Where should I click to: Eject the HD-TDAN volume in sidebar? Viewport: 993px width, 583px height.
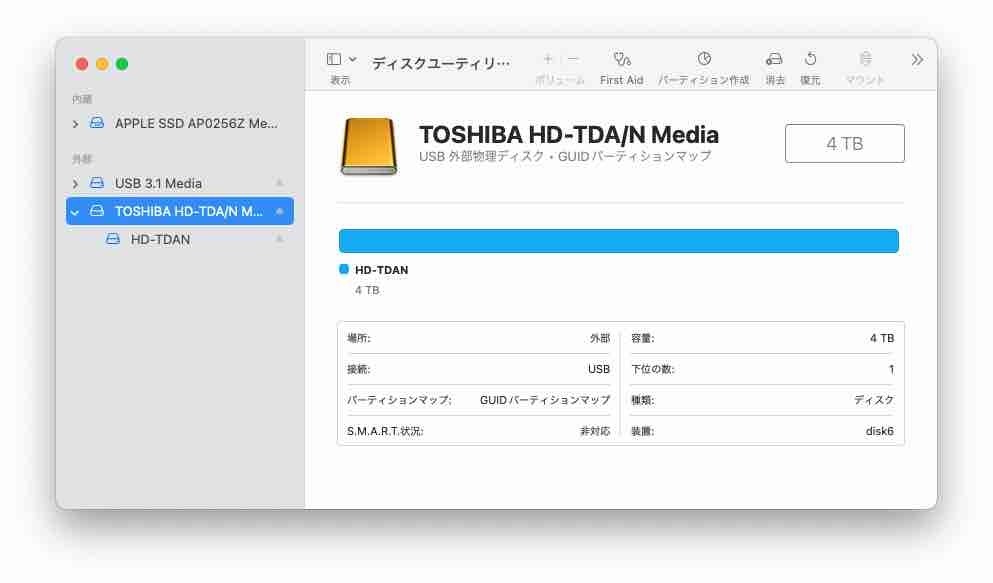coord(279,239)
